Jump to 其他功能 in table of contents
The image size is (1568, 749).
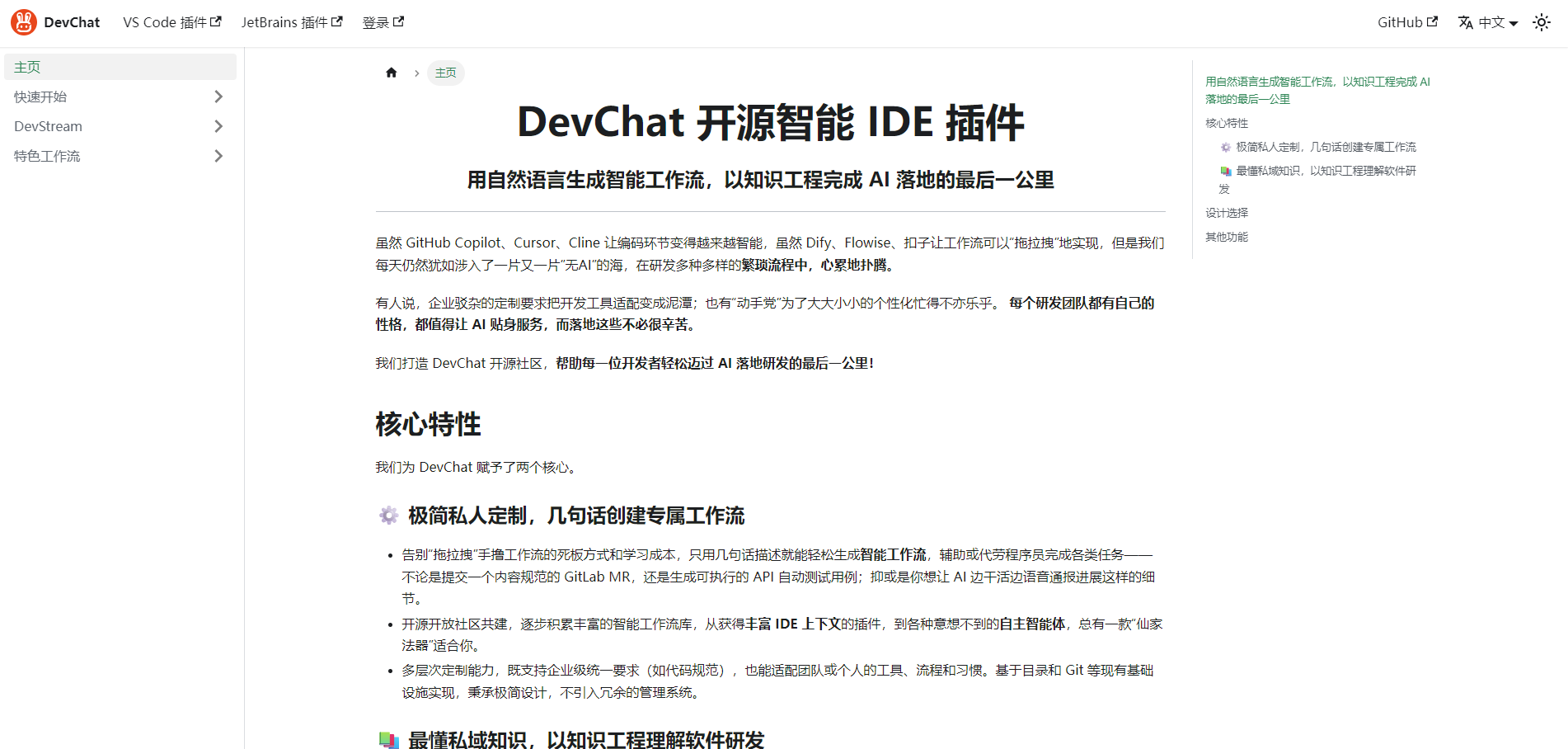1227,237
